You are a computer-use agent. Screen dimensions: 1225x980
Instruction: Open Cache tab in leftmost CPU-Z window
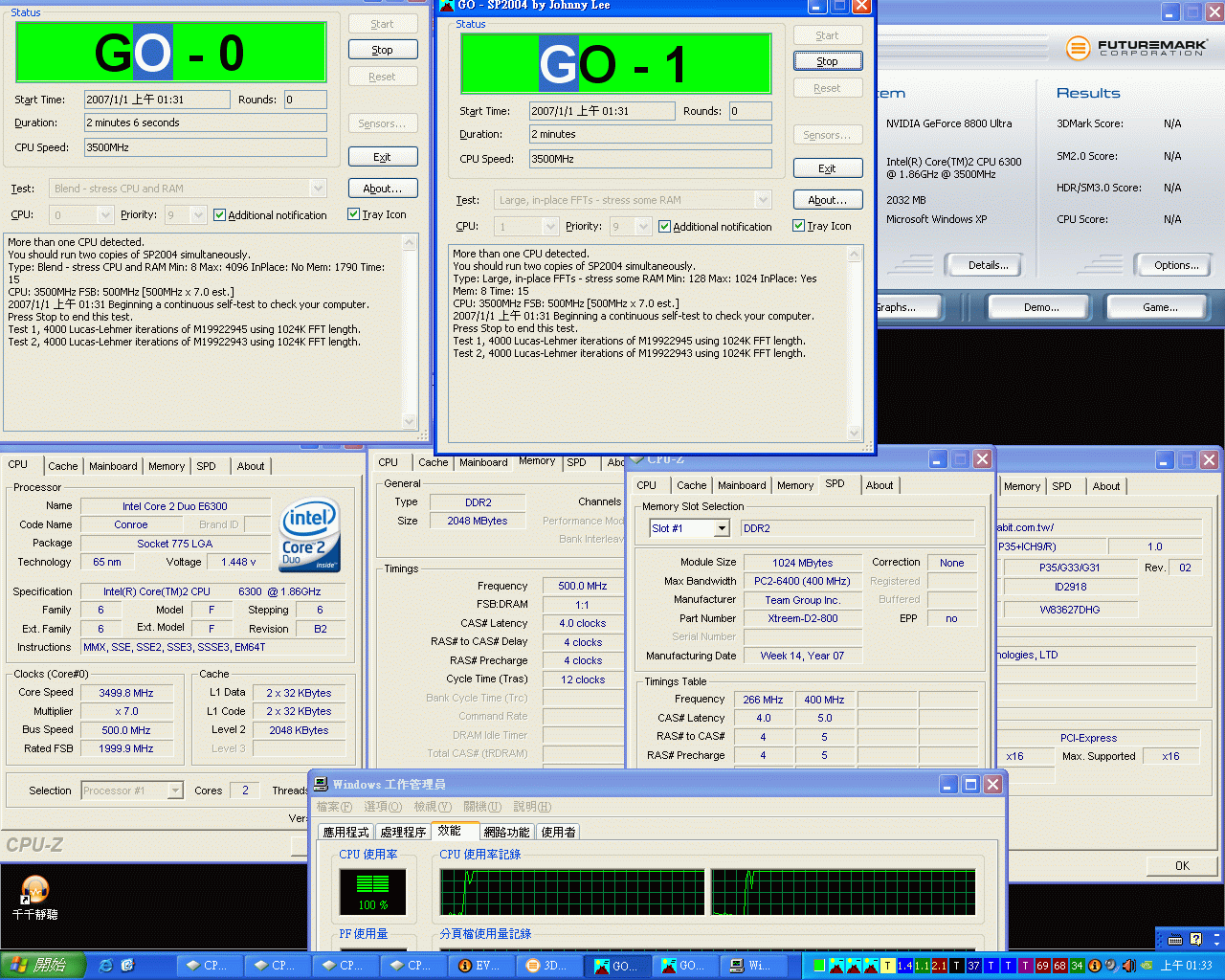[63, 466]
